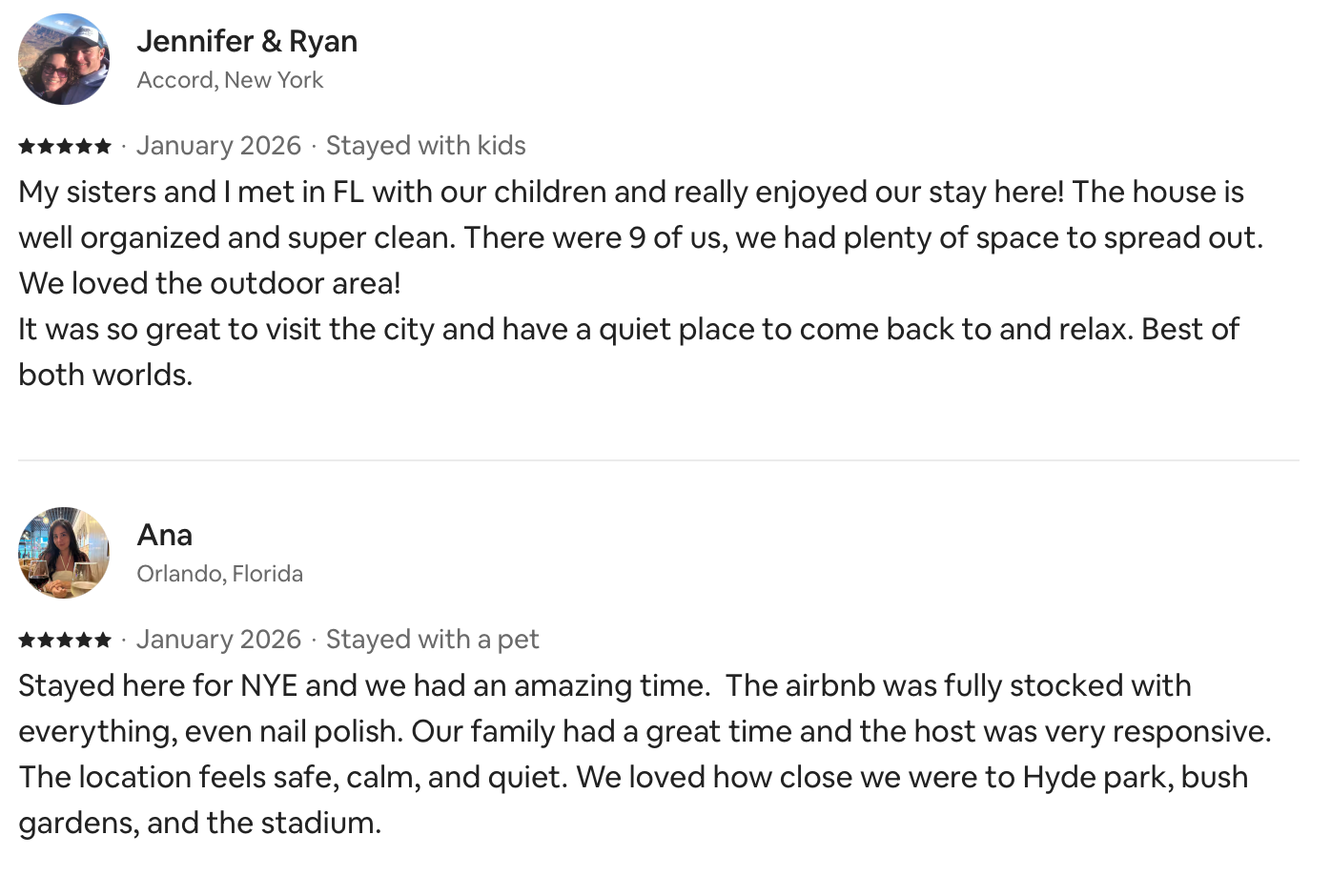This screenshot has height=896, width=1331.
Task: Click the divider line between the two reviews
Action: click(658, 460)
